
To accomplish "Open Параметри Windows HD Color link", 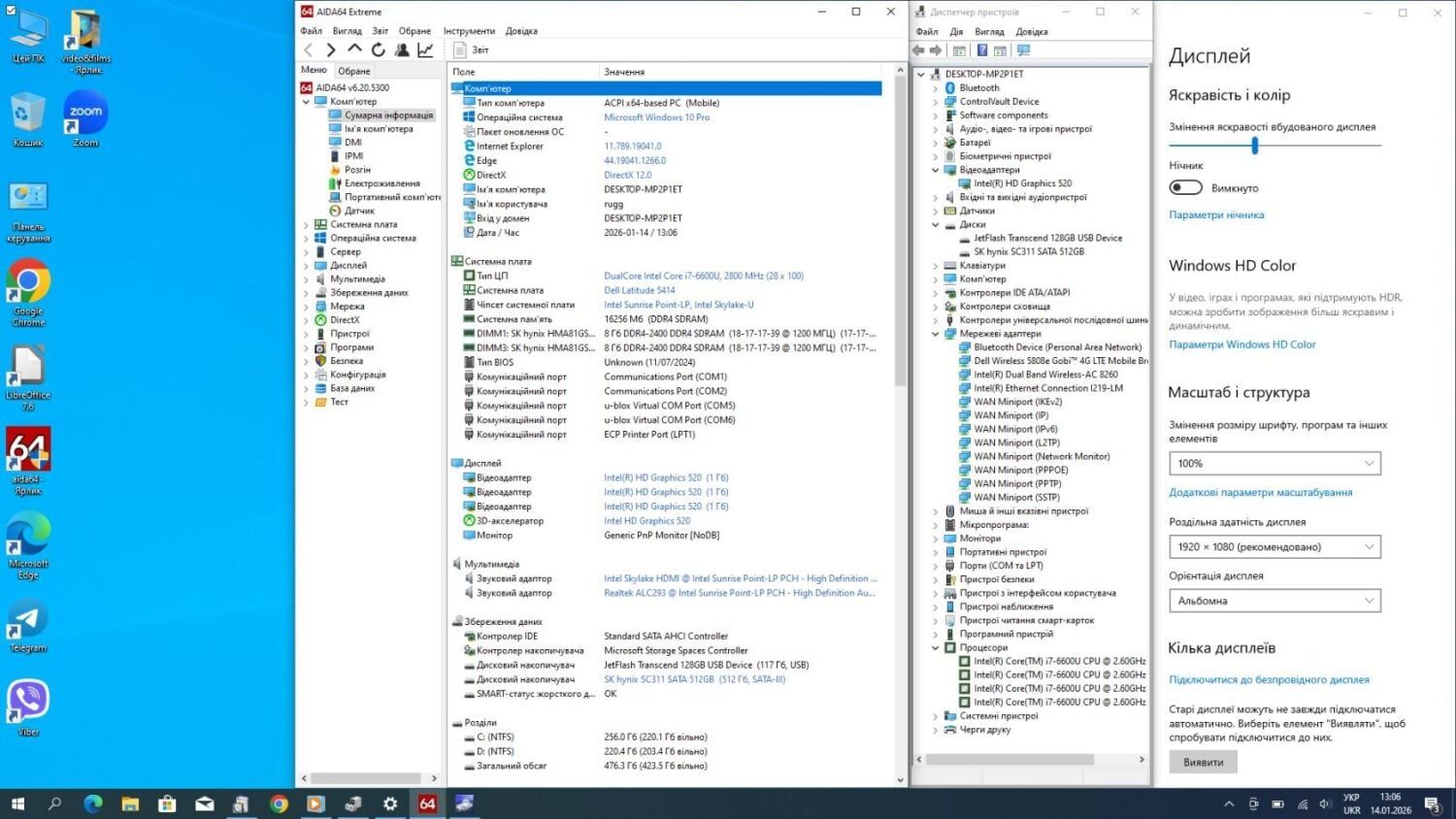I will [x=1241, y=344].
